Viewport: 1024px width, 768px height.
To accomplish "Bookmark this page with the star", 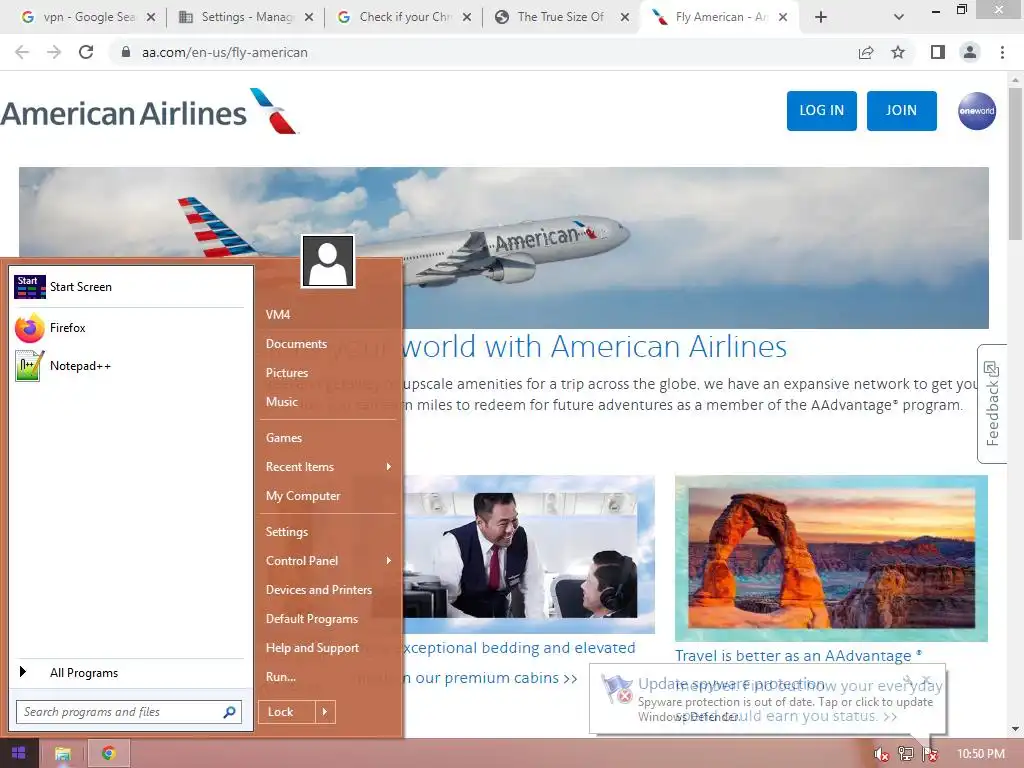I will pos(898,52).
